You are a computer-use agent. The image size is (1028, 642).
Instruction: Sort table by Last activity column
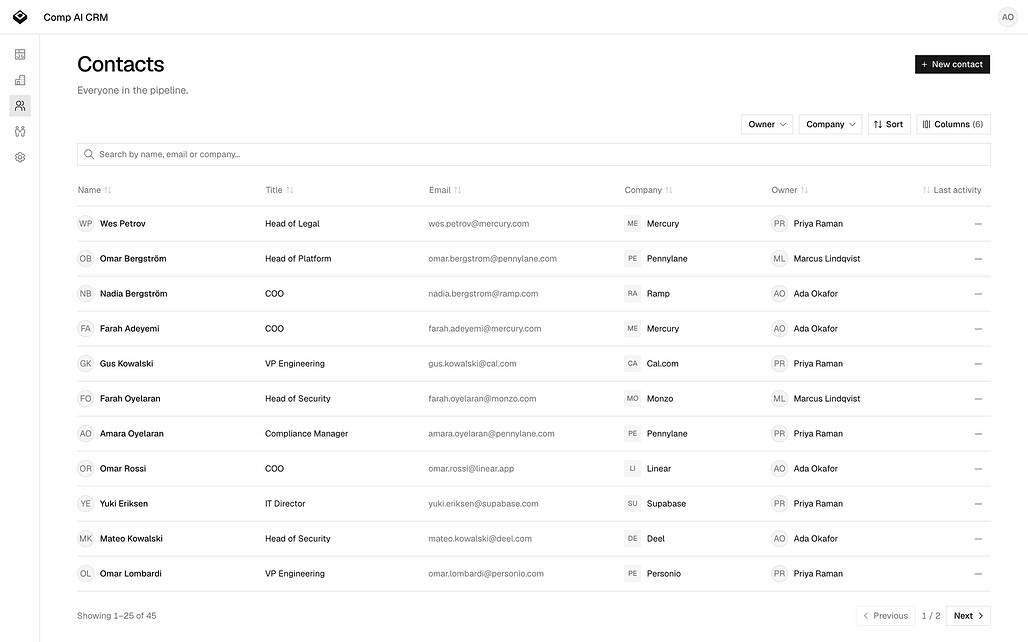[952, 190]
